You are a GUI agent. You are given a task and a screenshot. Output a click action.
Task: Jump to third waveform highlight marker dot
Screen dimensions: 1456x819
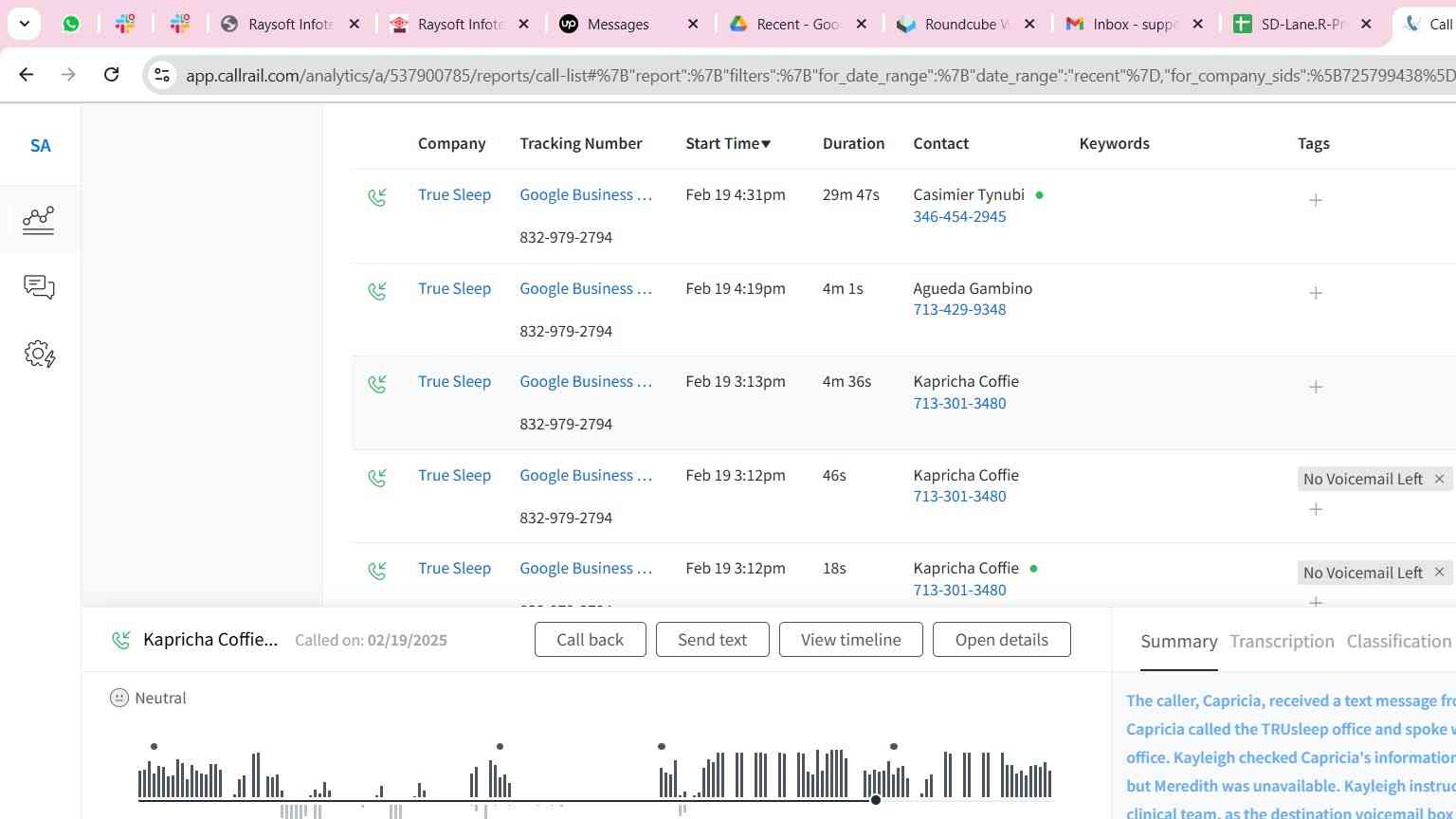coord(662,747)
